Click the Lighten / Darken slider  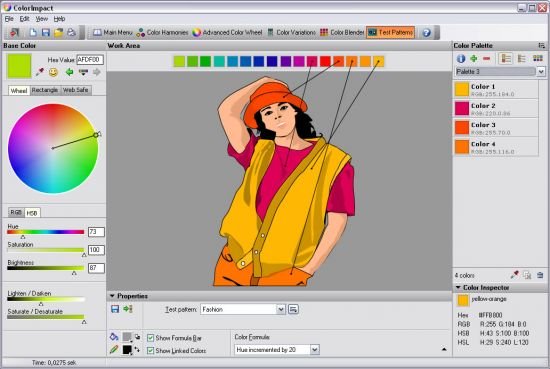pos(46,299)
